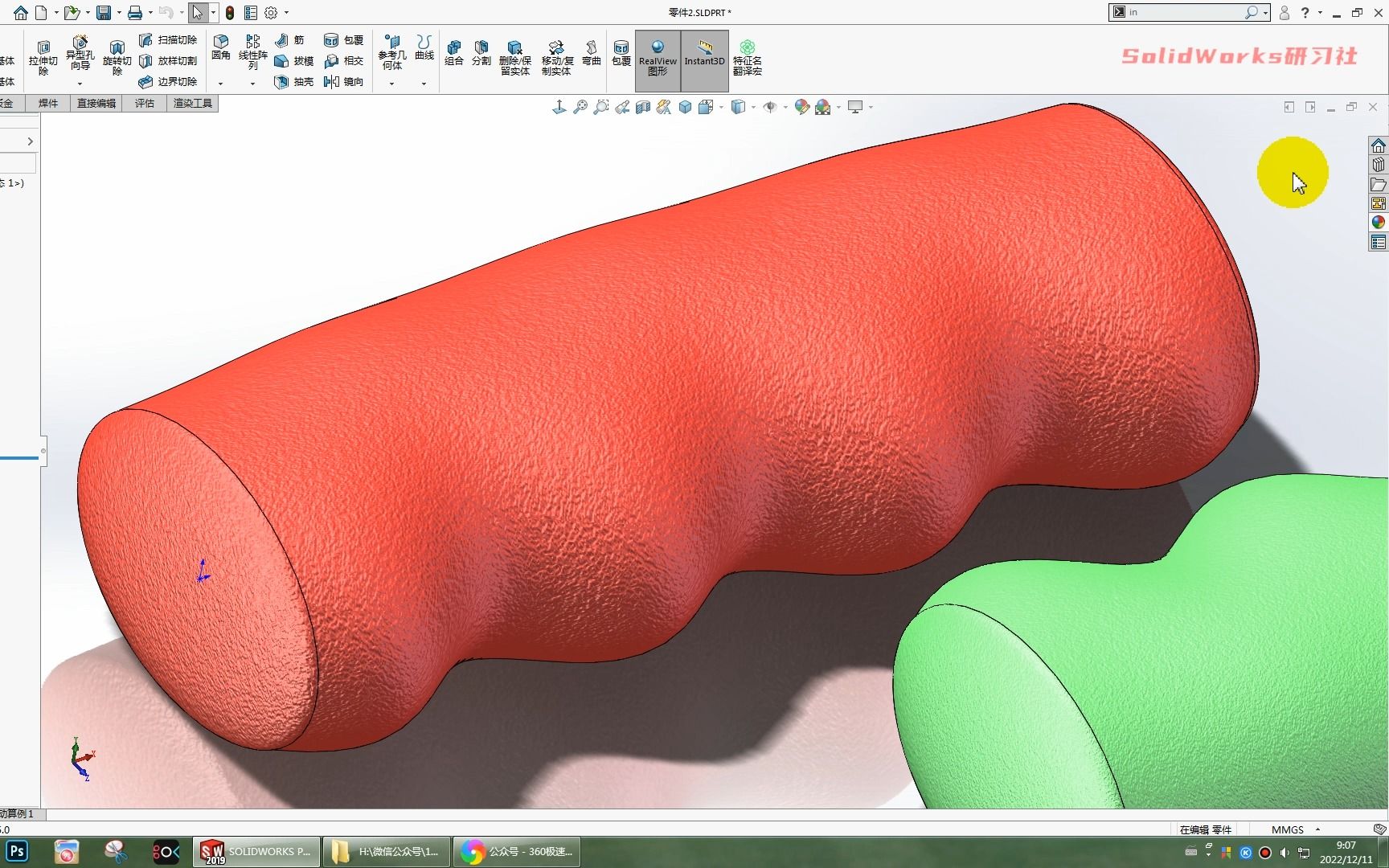Image resolution: width=1389 pixels, height=868 pixels.
Task: Click the Zoom to Fit icon
Action: pyautogui.click(x=580, y=107)
